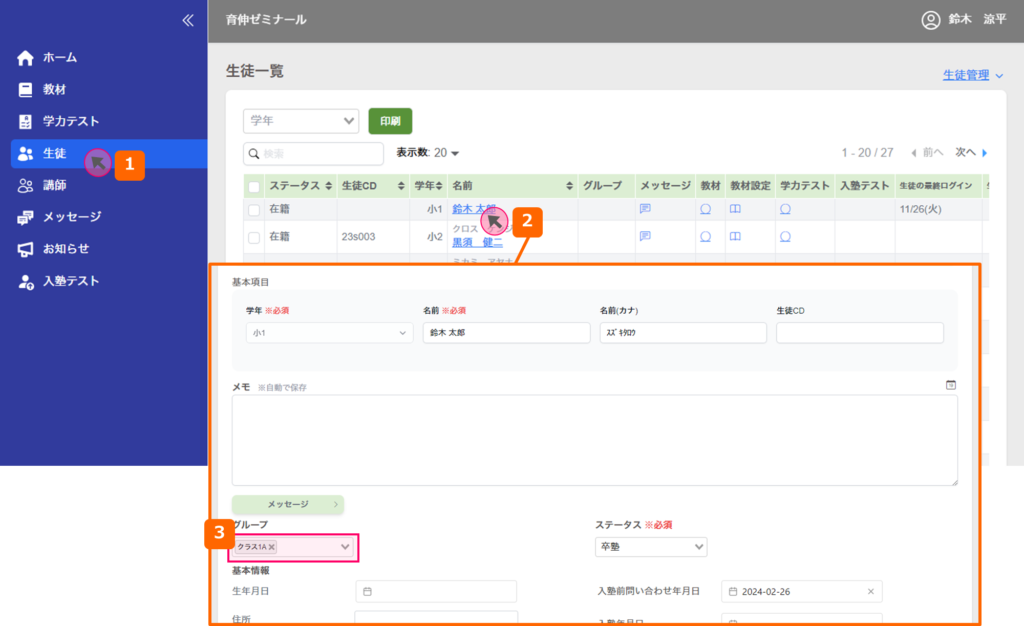This screenshot has height=626, width=1024.
Task: Check the first 在籍 row checkbox
Action: (254, 209)
